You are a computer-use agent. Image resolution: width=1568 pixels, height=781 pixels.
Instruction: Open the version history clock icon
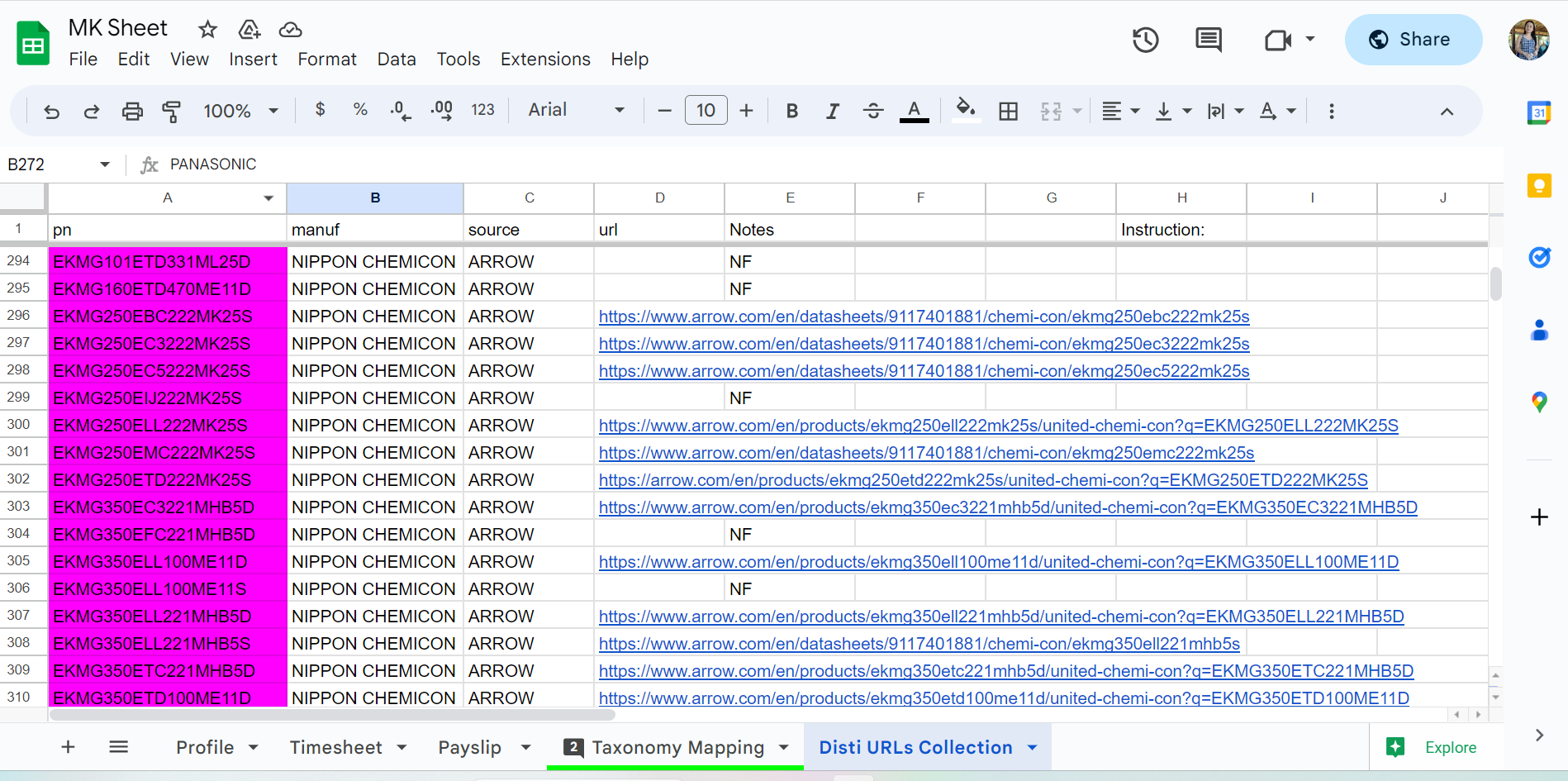pos(1146,40)
